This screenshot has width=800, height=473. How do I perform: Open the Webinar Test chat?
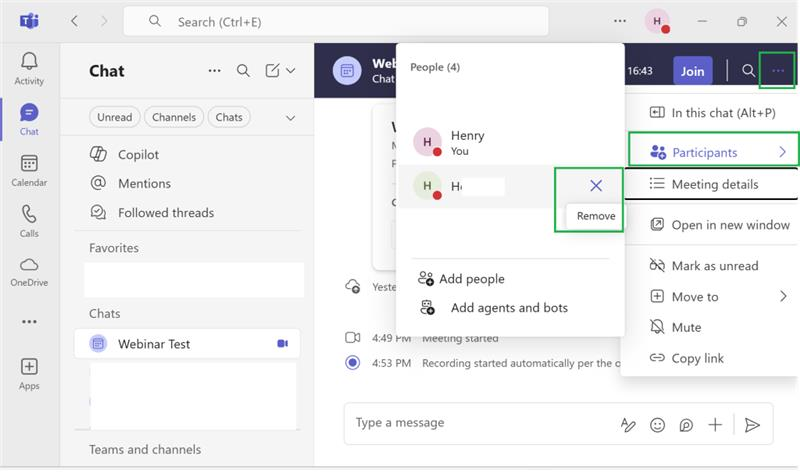pos(187,344)
